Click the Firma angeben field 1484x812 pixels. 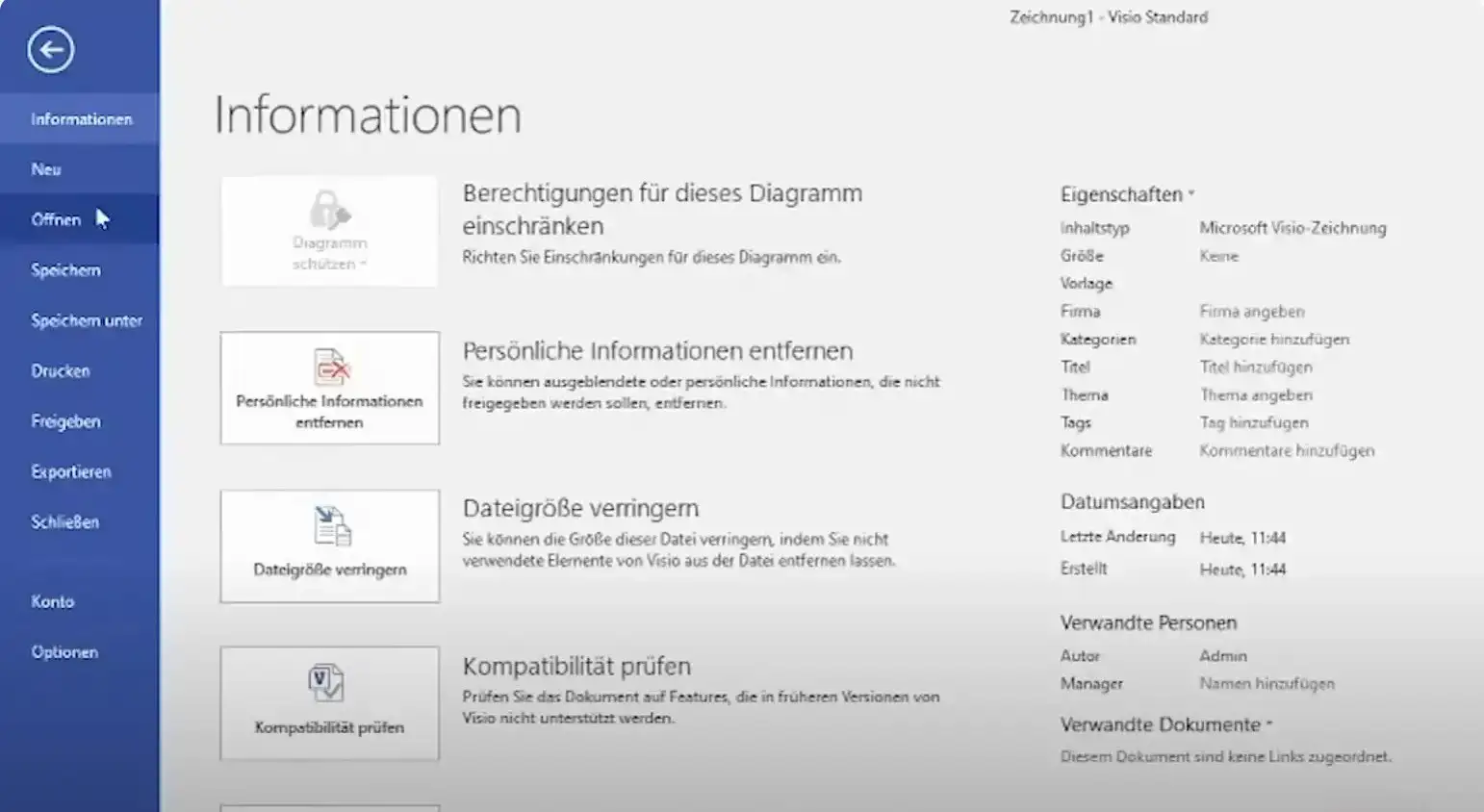(1251, 312)
